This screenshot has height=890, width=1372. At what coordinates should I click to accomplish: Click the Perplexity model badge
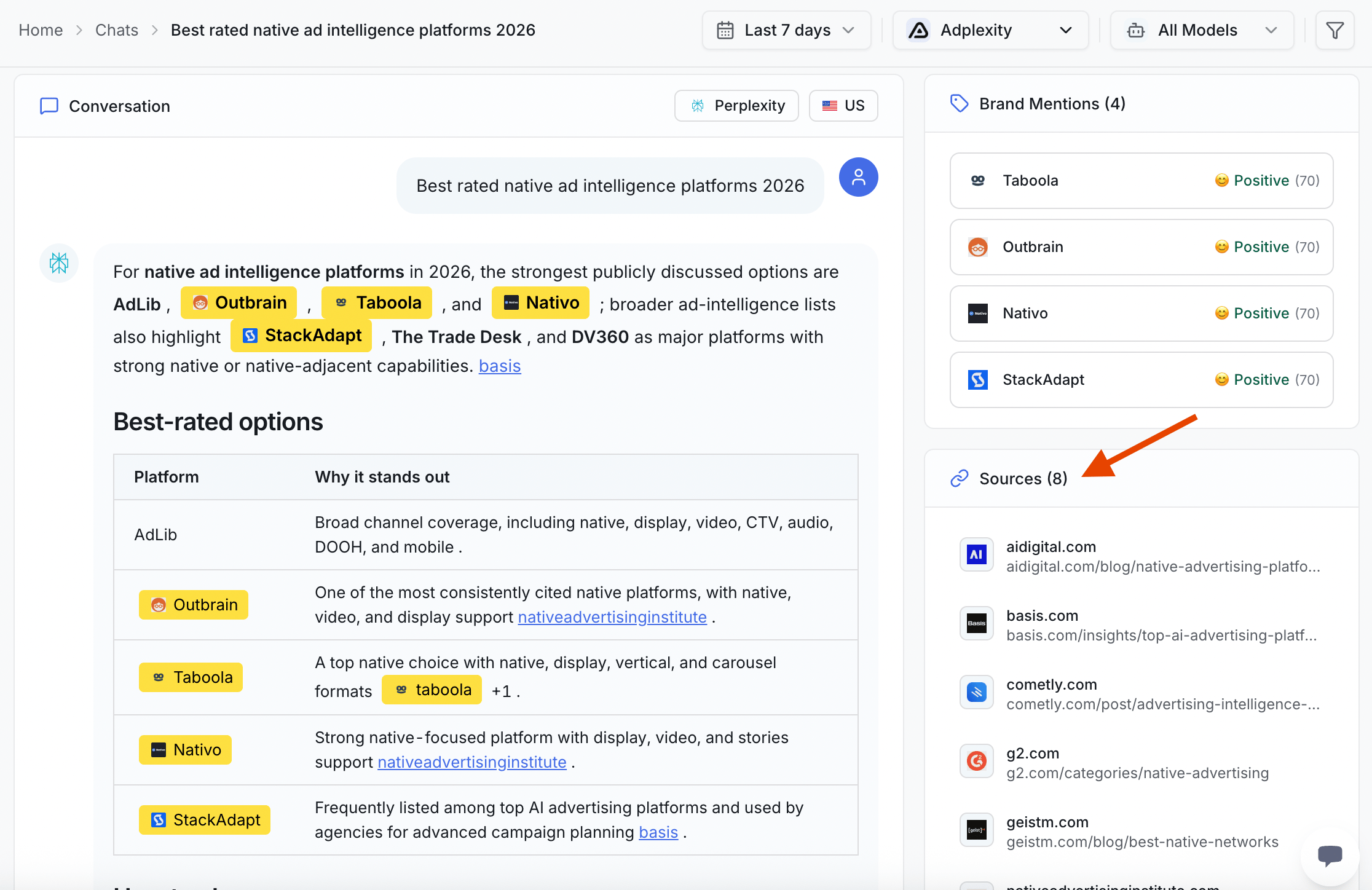736,106
